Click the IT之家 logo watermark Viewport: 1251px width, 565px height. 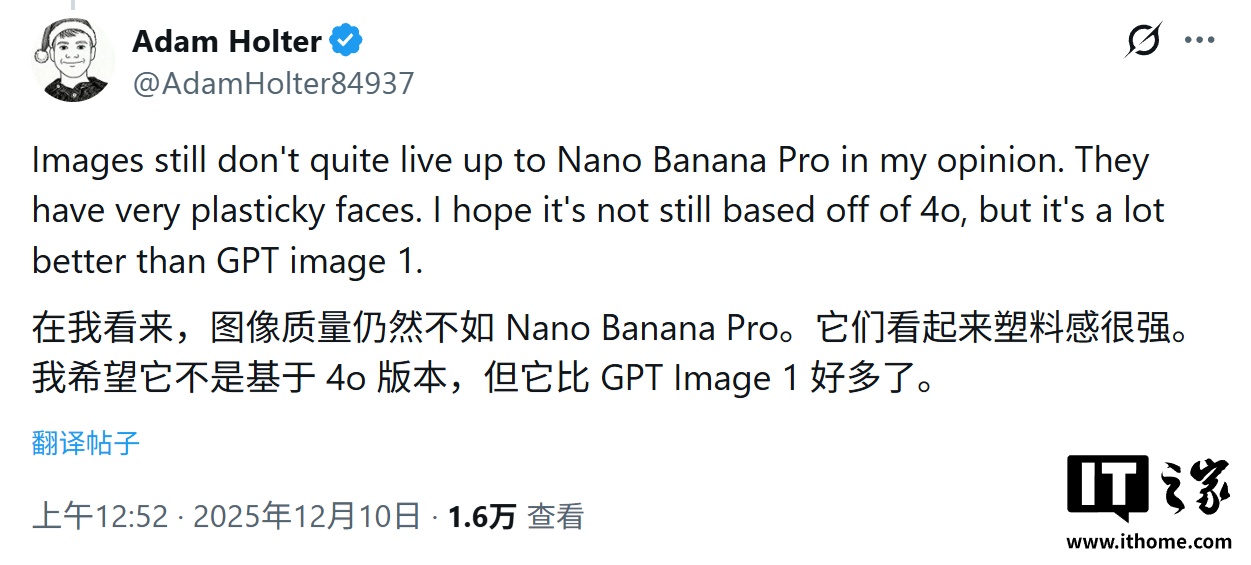(x=1148, y=490)
